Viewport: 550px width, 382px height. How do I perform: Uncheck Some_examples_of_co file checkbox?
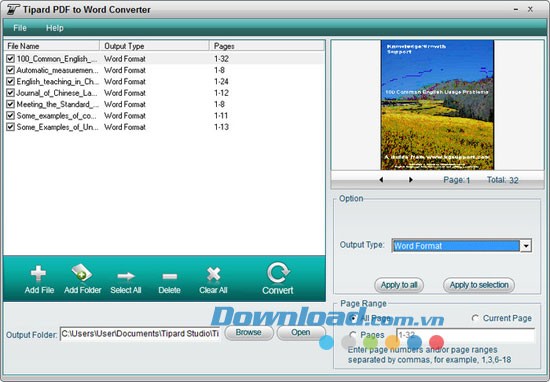[x=11, y=115]
